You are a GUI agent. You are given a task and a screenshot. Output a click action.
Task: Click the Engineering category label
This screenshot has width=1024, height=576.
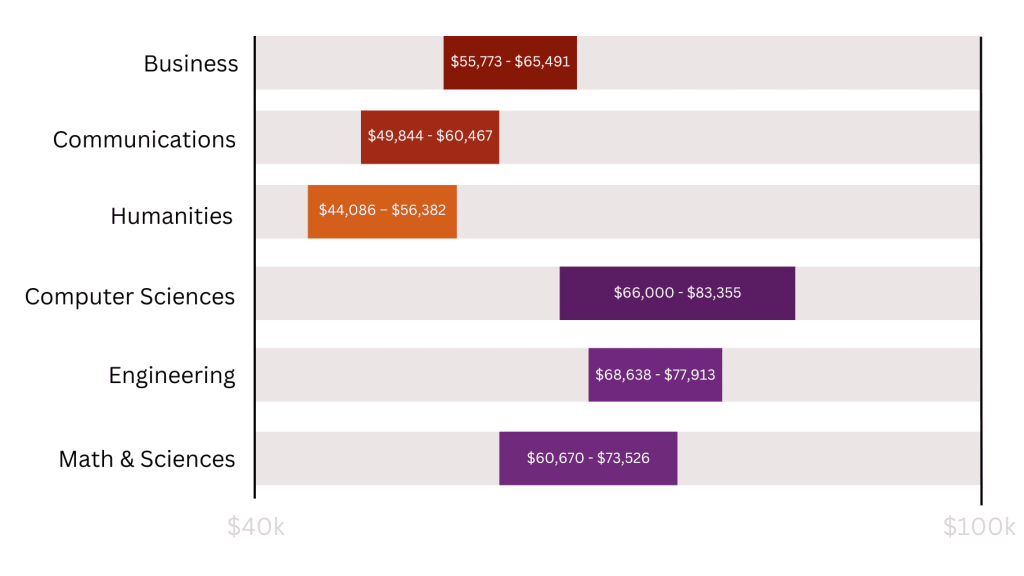[x=172, y=376]
